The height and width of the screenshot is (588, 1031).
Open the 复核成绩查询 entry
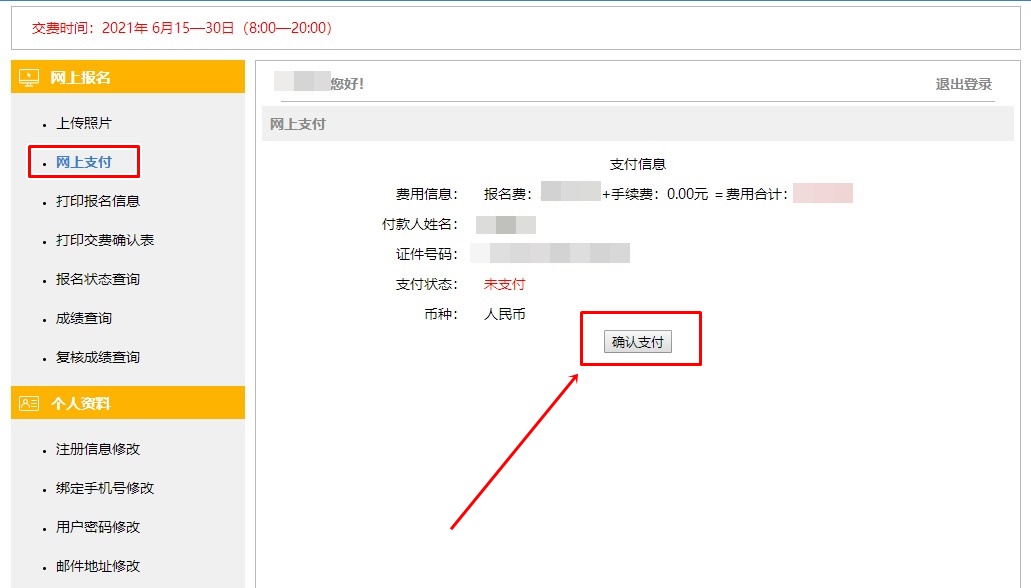(97, 357)
